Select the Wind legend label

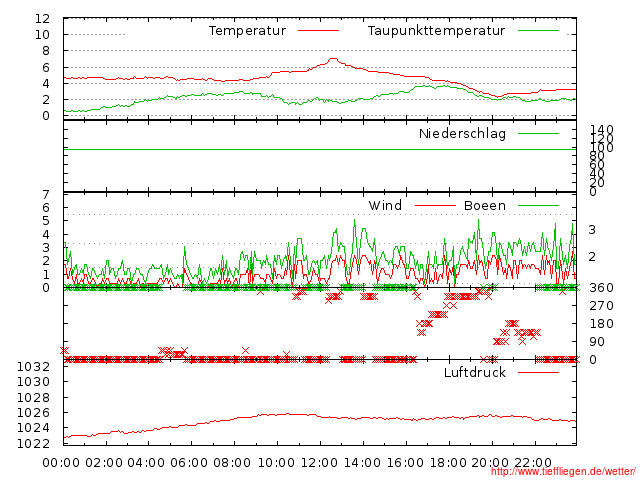pyautogui.click(x=385, y=205)
